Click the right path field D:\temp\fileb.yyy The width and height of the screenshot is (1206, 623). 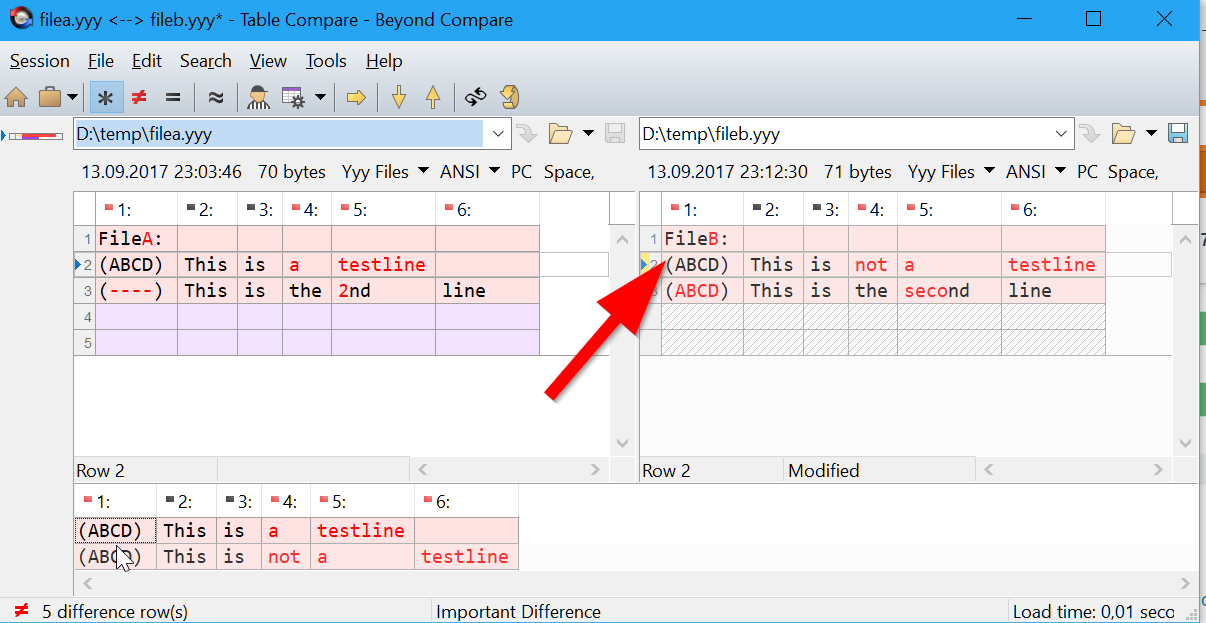pyautogui.click(x=845, y=134)
